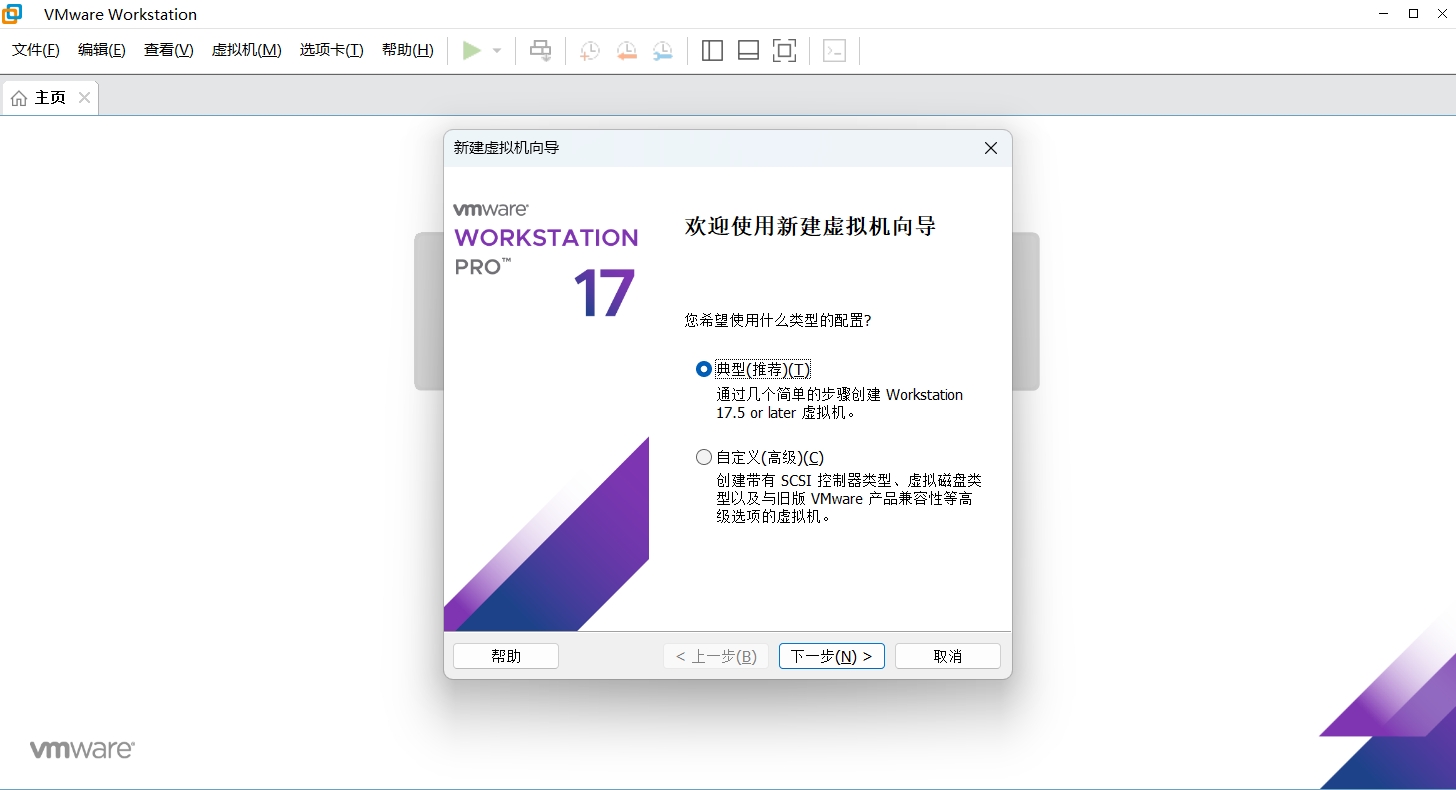
Task: Click the send Ctrl+Alt+Del toolbar icon
Action: [x=541, y=51]
